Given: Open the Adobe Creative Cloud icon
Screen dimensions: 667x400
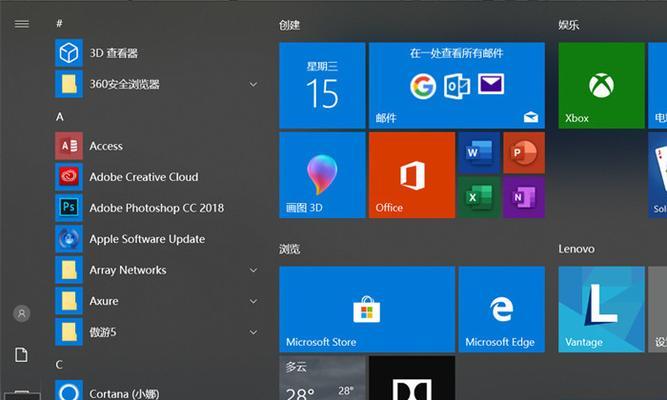Looking at the screenshot, I should coord(69,177).
